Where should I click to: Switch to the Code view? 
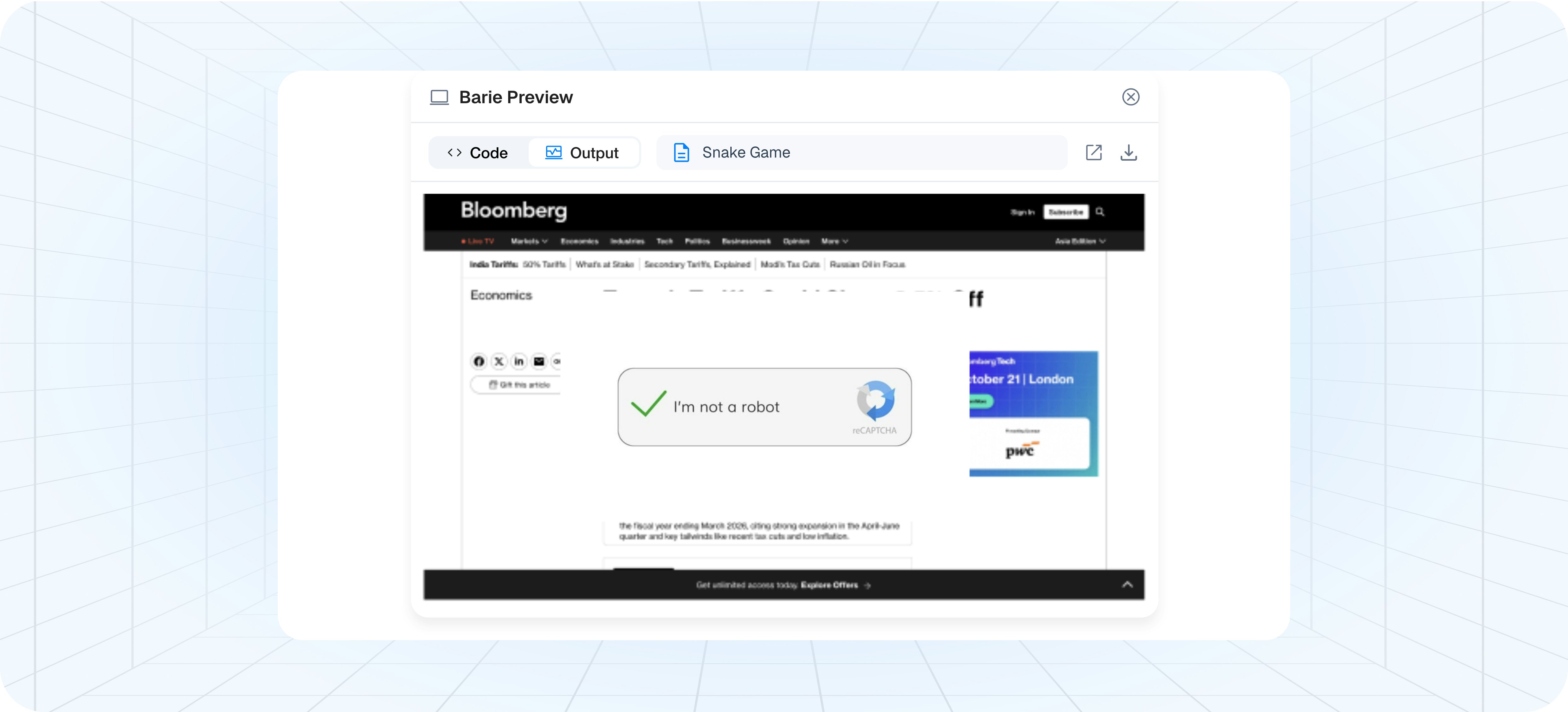(x=478, y=153)
